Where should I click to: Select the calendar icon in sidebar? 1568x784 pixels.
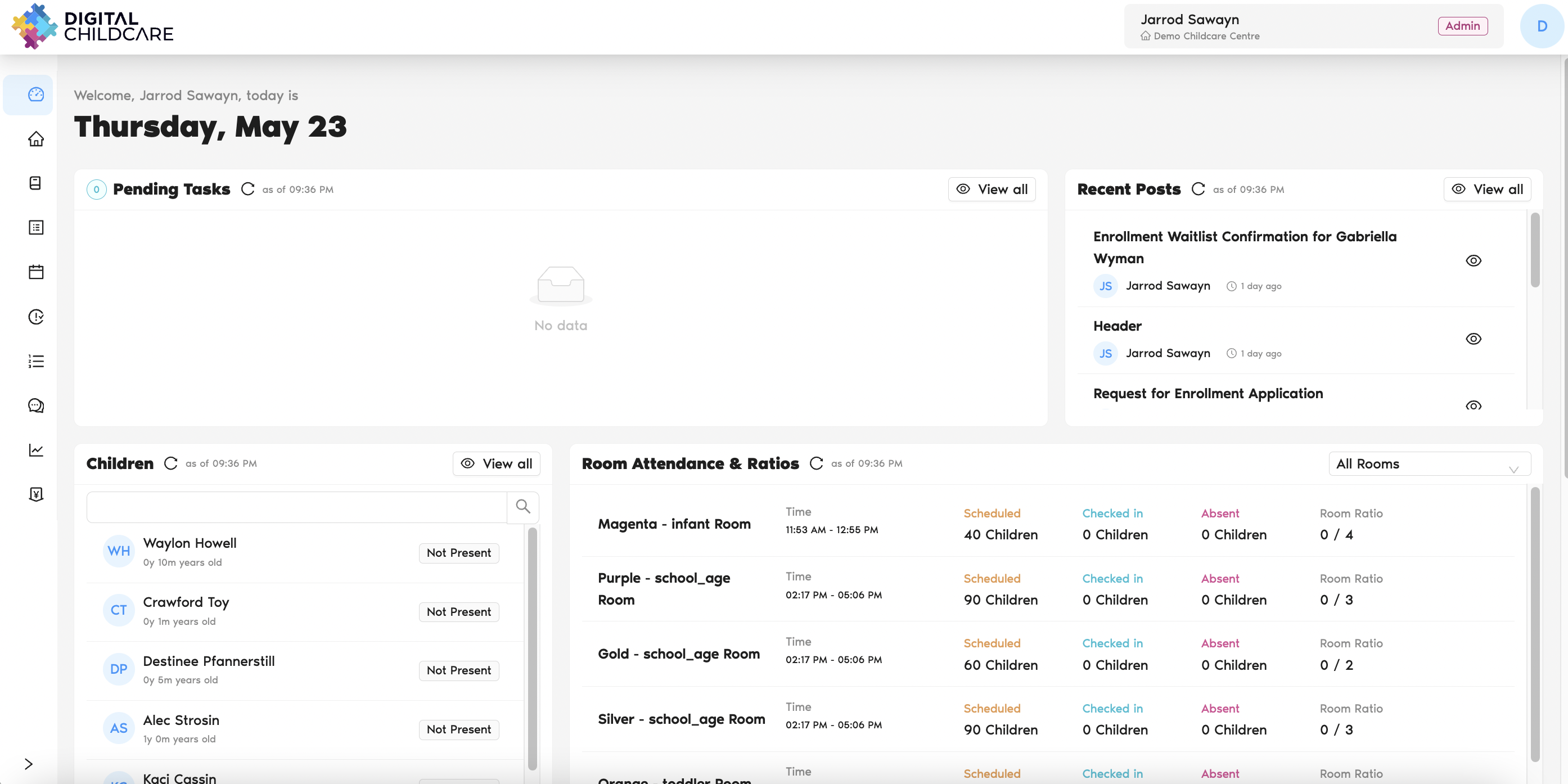click(x=36, y=272)
